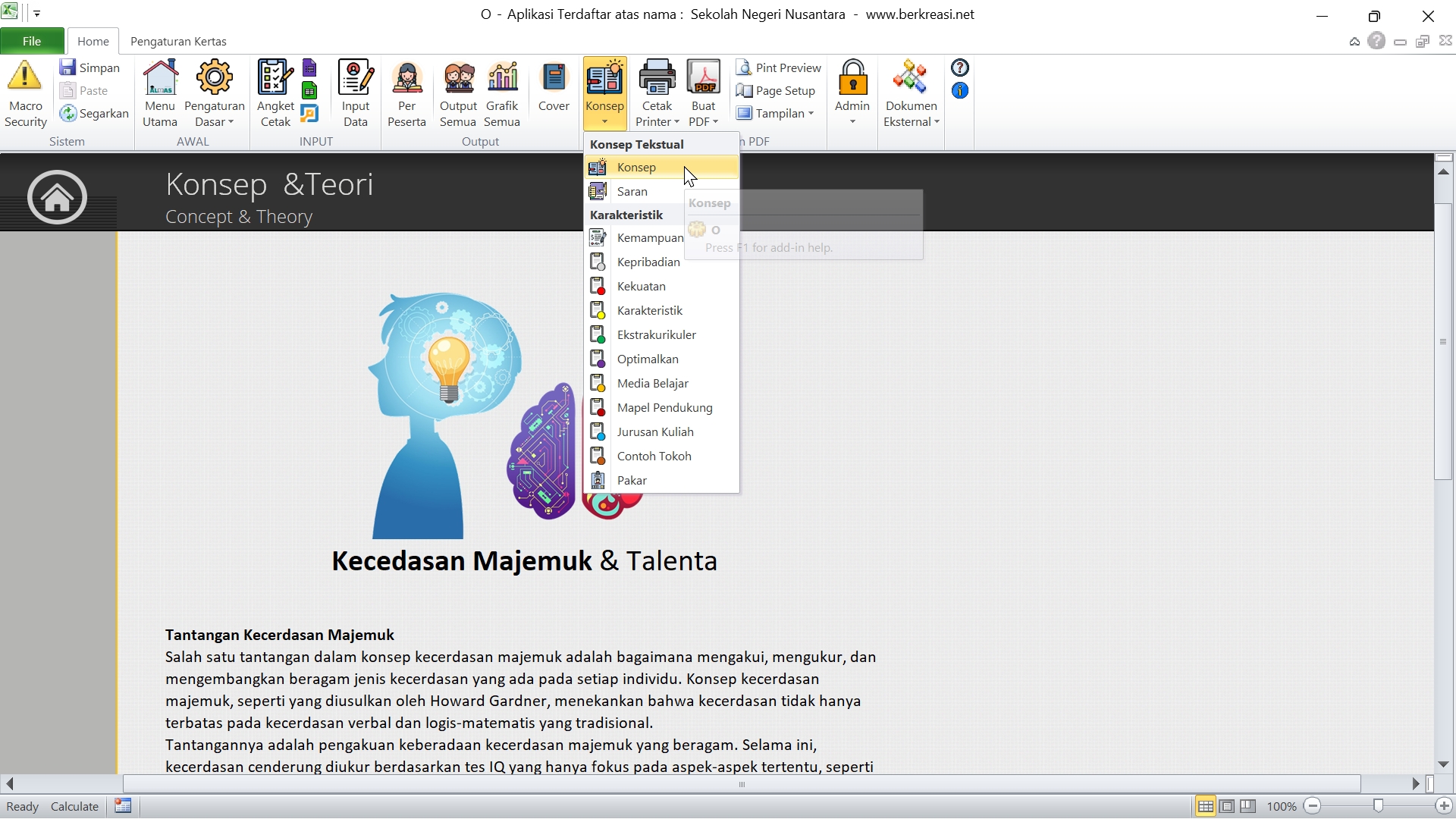Click the Menu Utama house icon
This screenshot has width=1456, height=819.
160,77
